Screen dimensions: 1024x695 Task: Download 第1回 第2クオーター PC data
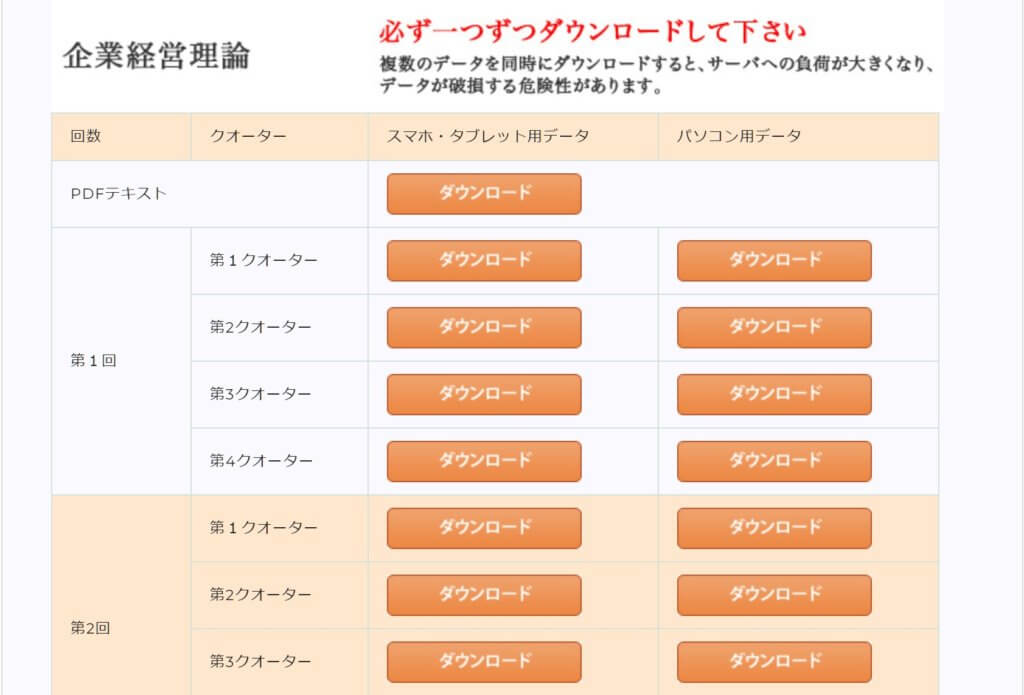tap(773, 327)
